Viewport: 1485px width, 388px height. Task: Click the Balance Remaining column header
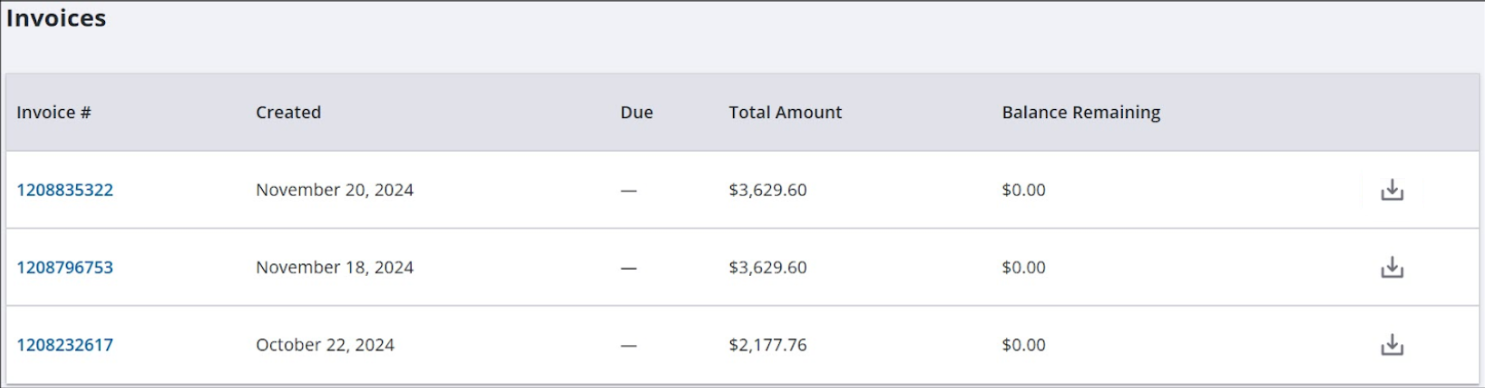pyautogui.click(x=1081, y=112)
